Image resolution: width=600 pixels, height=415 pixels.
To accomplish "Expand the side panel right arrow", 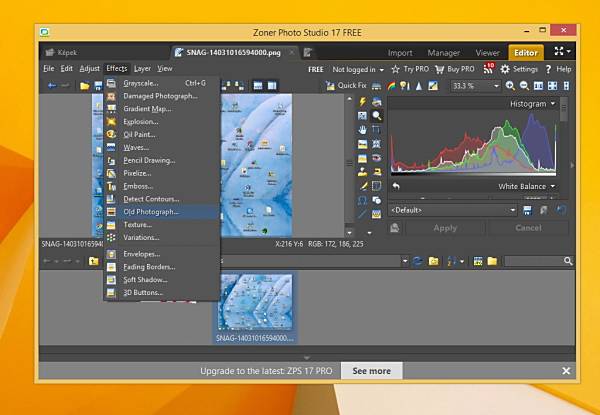I will [572, 165].
